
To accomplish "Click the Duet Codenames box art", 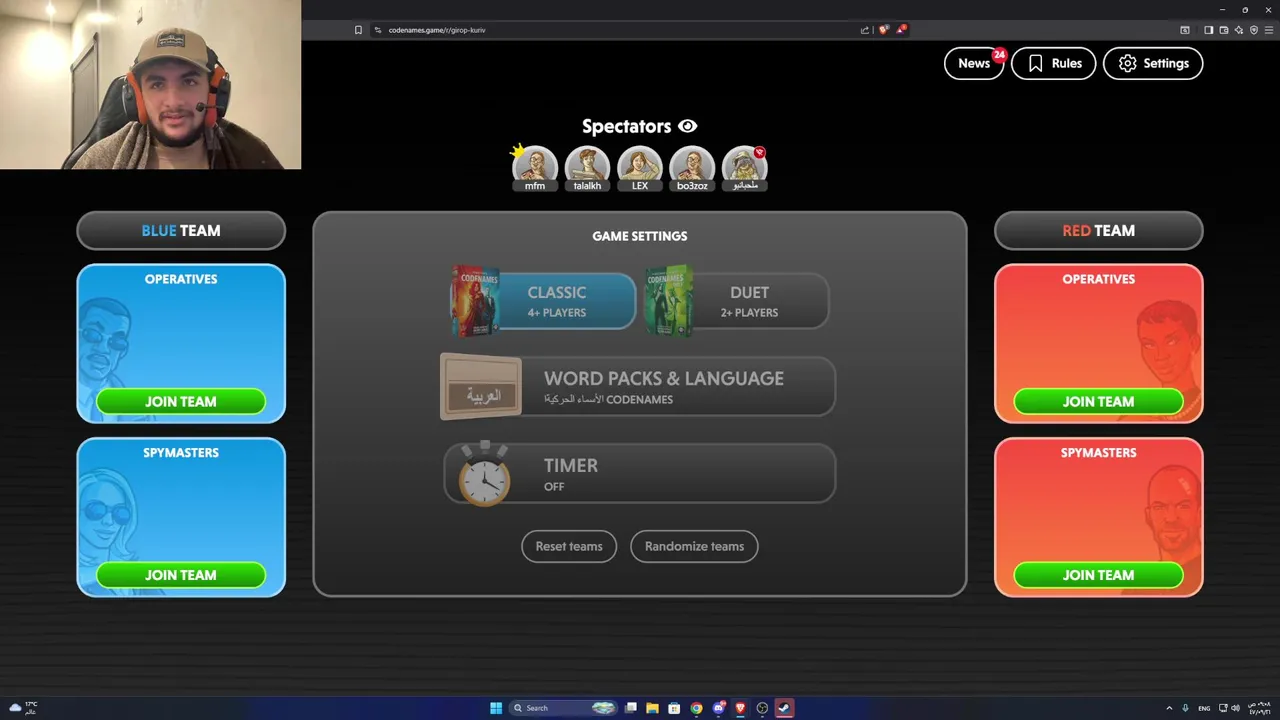I will (669, 300).
